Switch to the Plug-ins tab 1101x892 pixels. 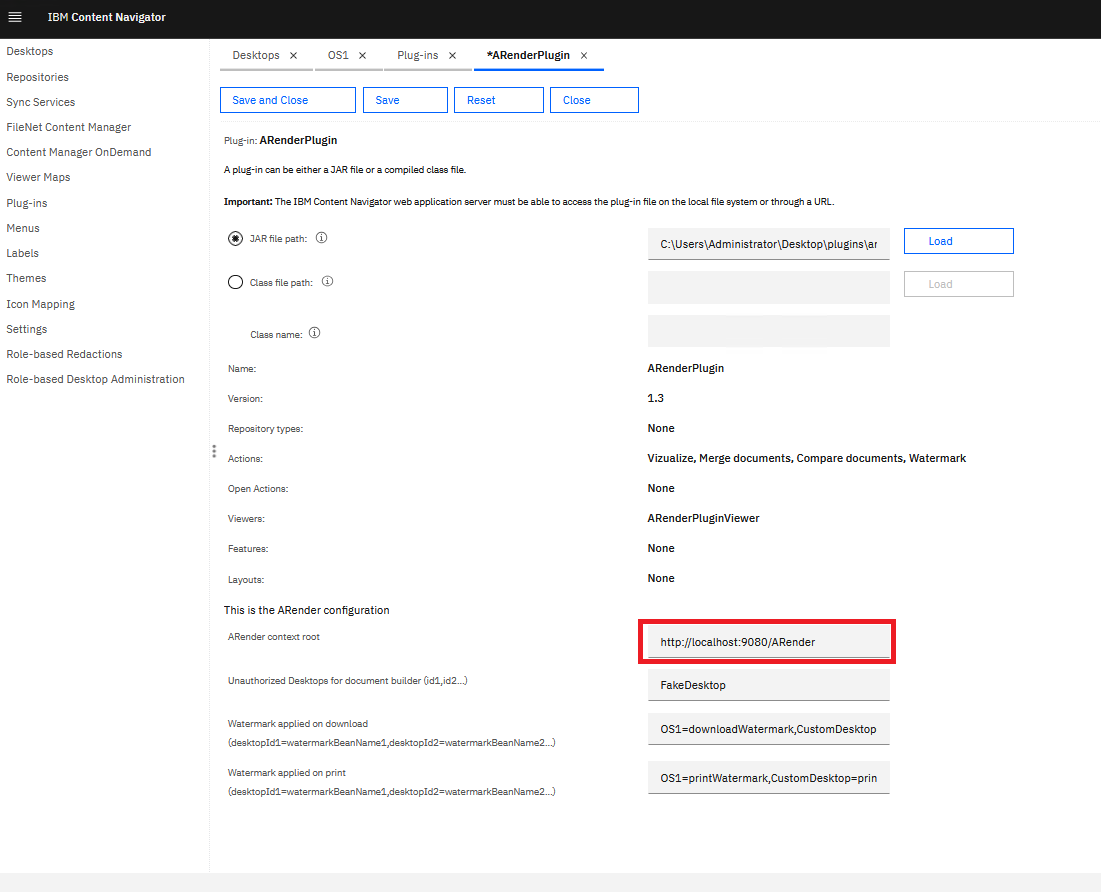tap(417, 56)
